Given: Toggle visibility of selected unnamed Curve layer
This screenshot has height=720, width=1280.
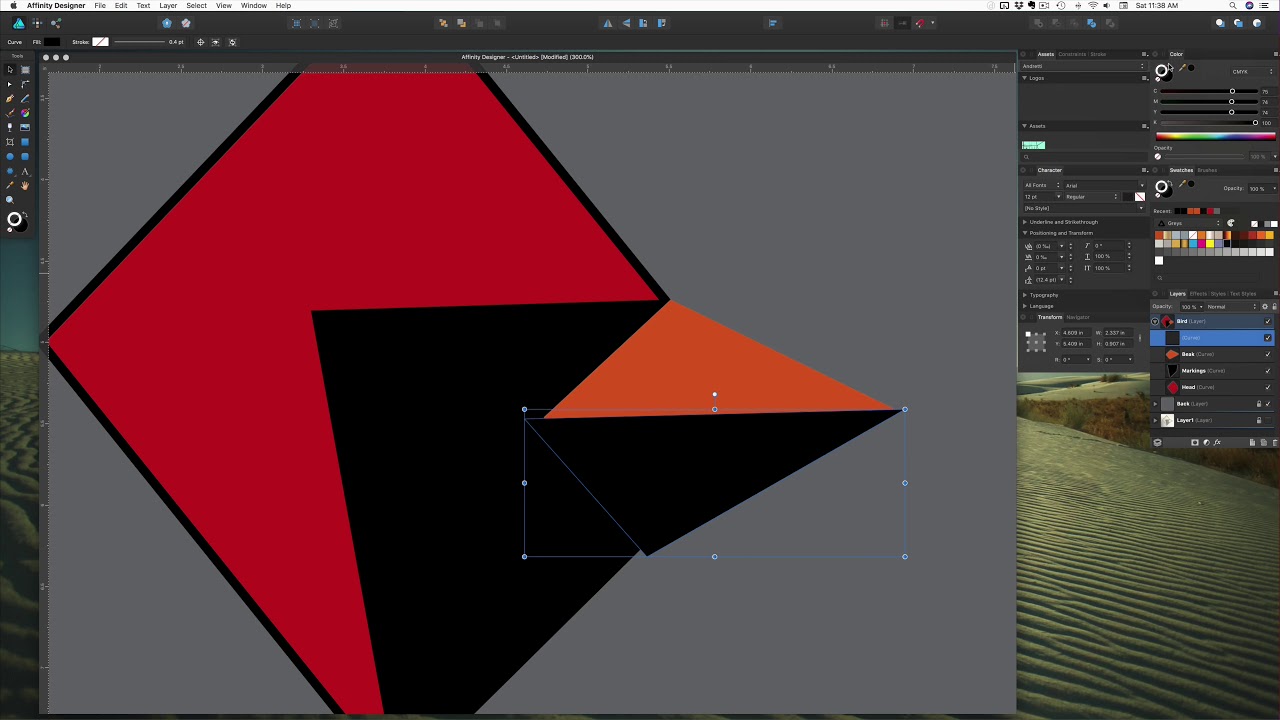Looking at the screenshot, I should coord(1268,338).
